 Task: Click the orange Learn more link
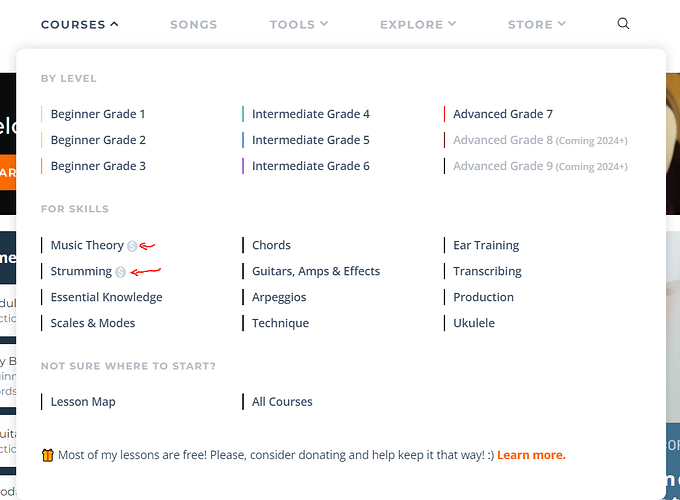pyautogui.click(x=531, y=455)
